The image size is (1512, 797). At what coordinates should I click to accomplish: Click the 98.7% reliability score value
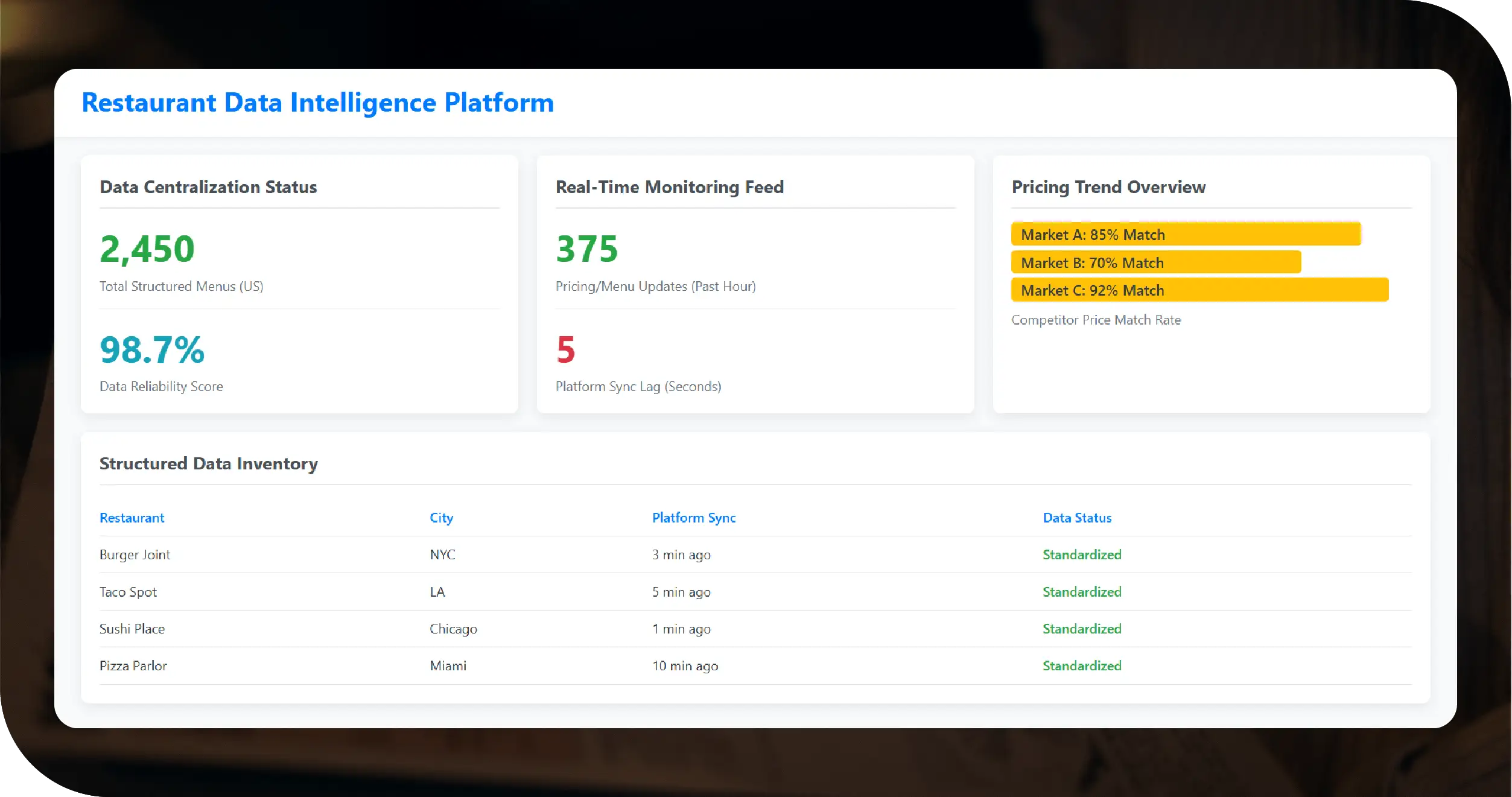click(152, 350)
